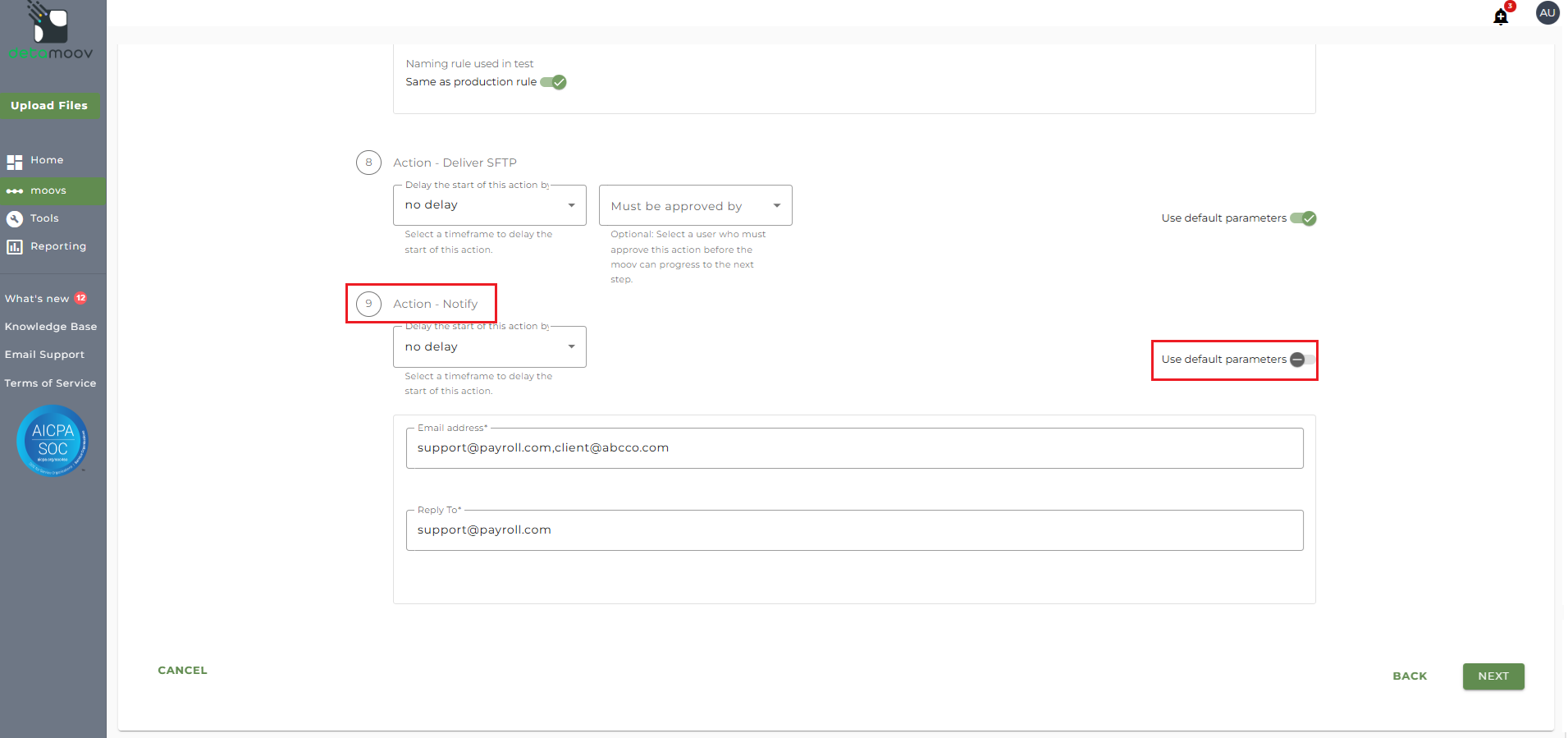The width and height of the screenshot is (1568, 738).
Task: Toggle Use default parameters for Deliver SFTP
Action: [1303, 218]
